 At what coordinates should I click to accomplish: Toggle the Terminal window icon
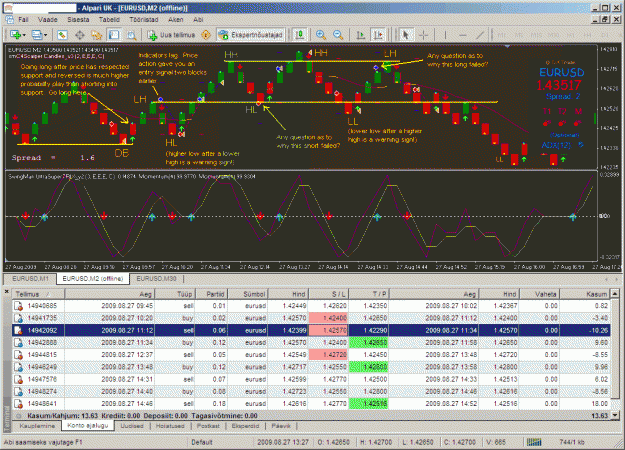point(114,35)
